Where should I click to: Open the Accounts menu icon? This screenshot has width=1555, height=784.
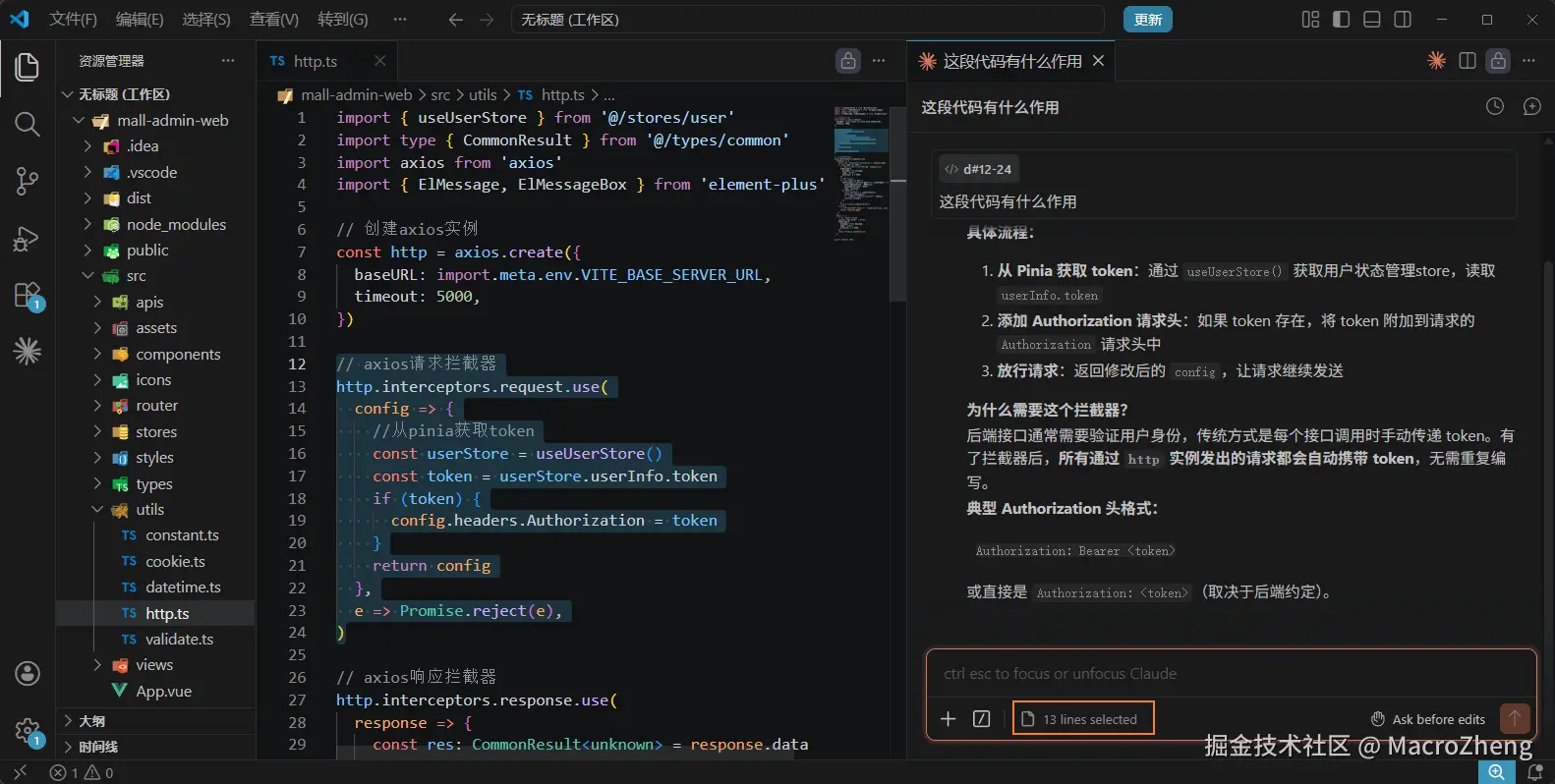(x=28, y=673)
